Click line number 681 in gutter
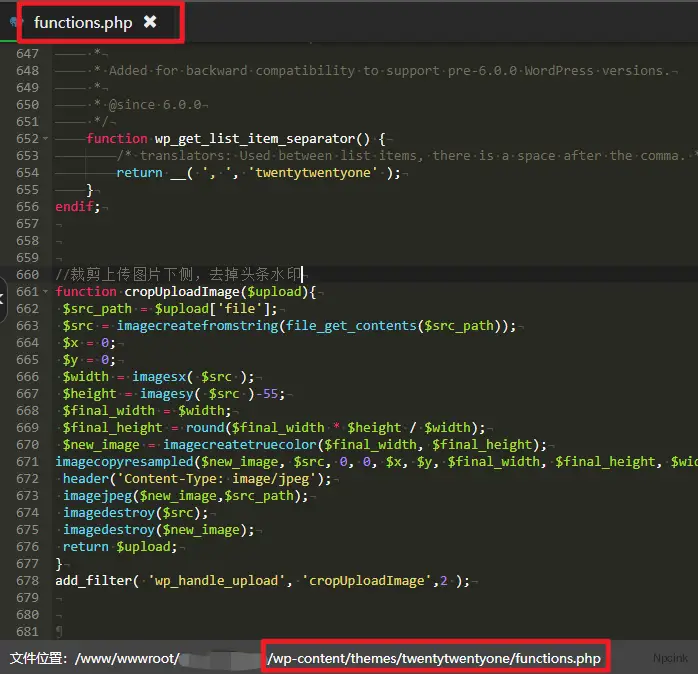Image resolution: width=698 pixels, height=674 pixels. click(28, 632)
